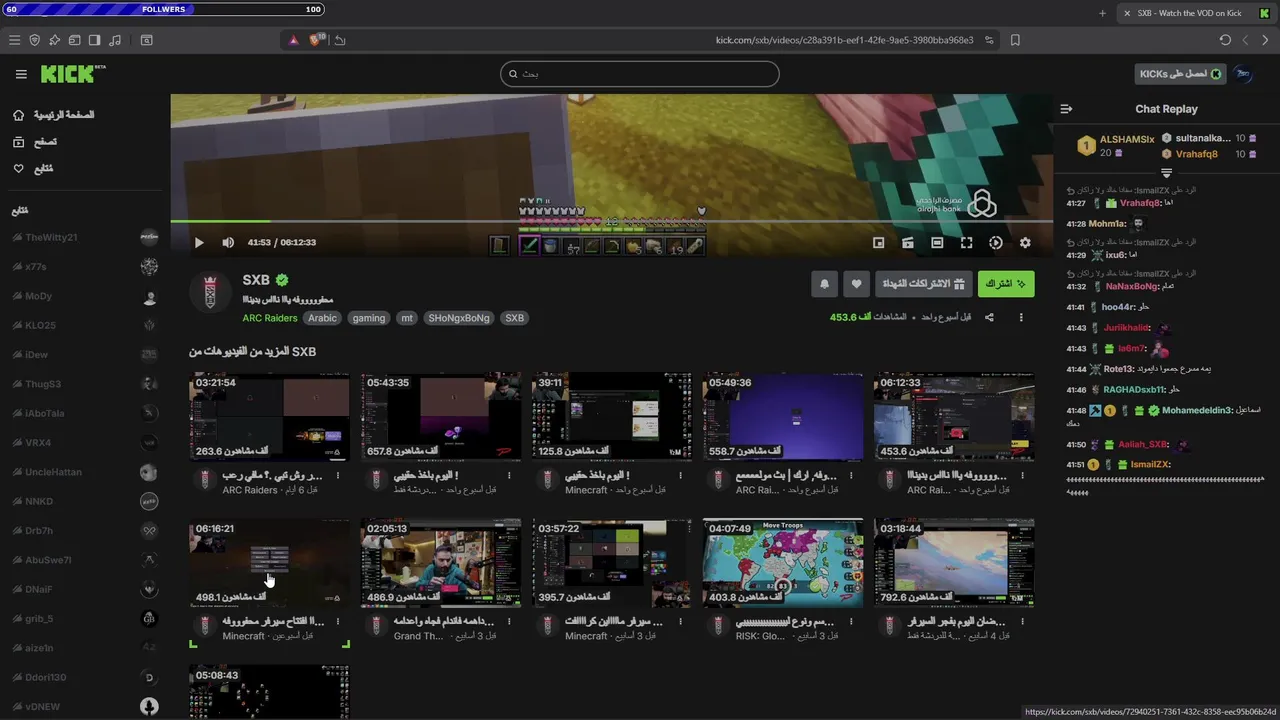
Task: Select the SHoNgxBoNg tag
Action: click(458, 318)
